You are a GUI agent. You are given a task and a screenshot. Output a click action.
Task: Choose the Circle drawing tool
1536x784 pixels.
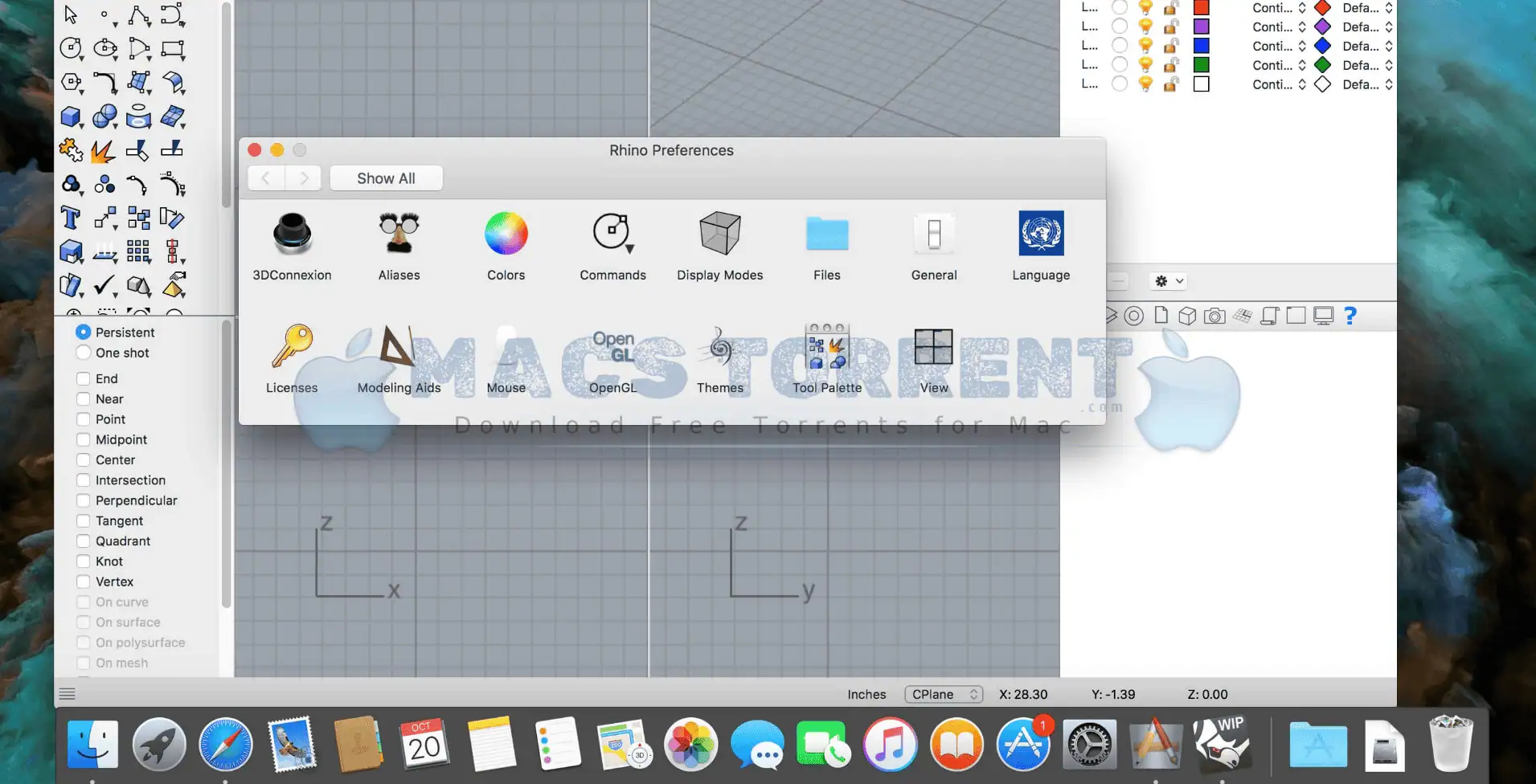coord(71,49)
